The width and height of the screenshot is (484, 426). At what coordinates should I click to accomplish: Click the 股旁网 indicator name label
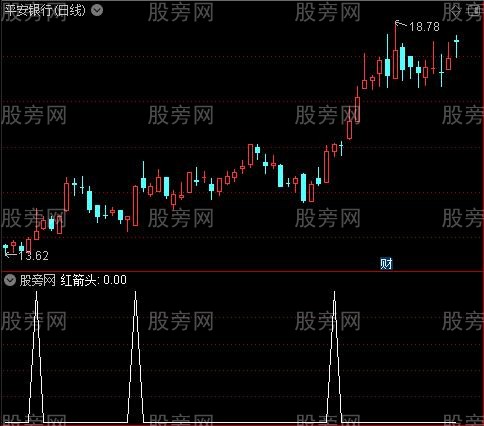click(38, 280)
